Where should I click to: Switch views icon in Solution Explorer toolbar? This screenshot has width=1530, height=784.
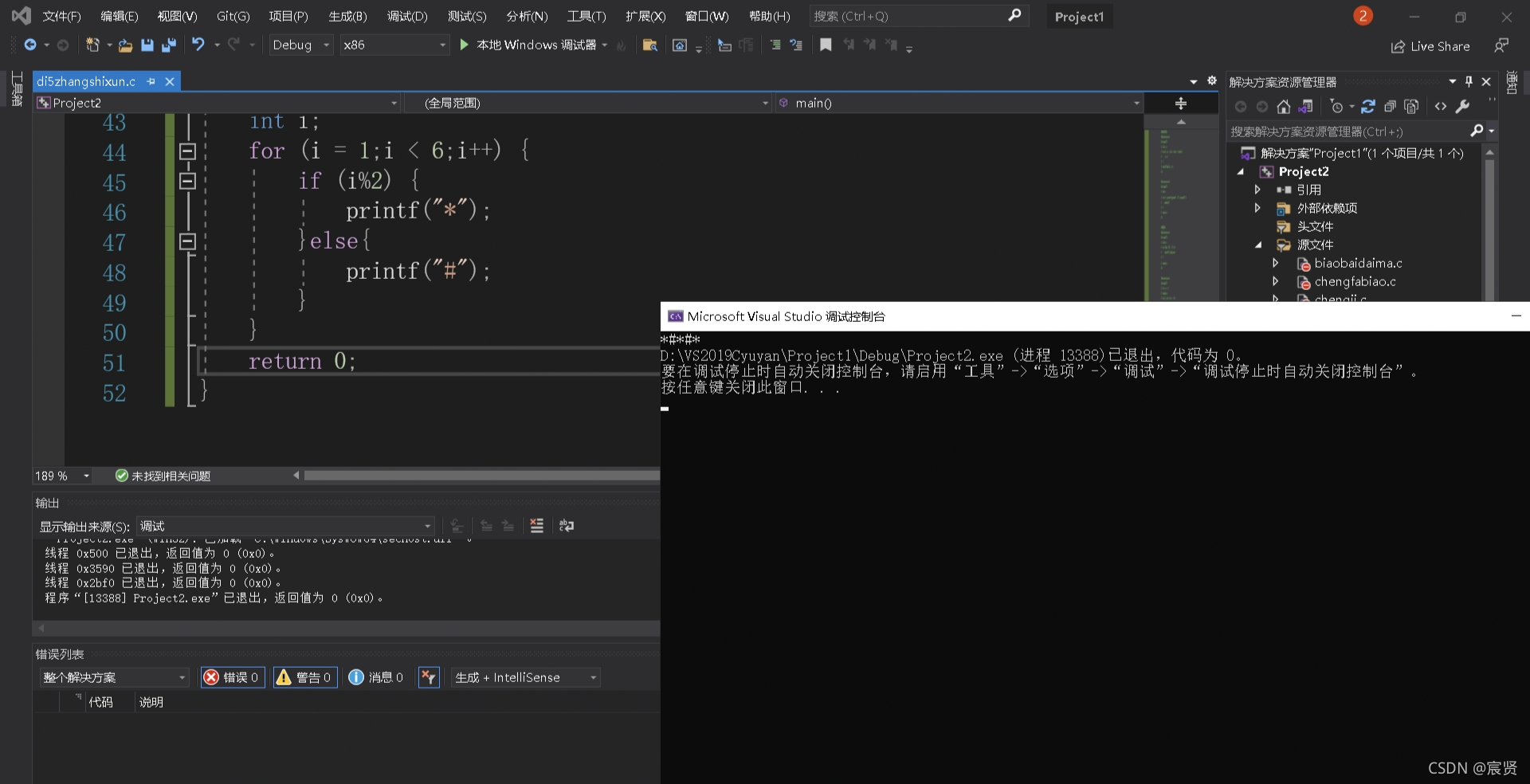tap(1305, 107)
